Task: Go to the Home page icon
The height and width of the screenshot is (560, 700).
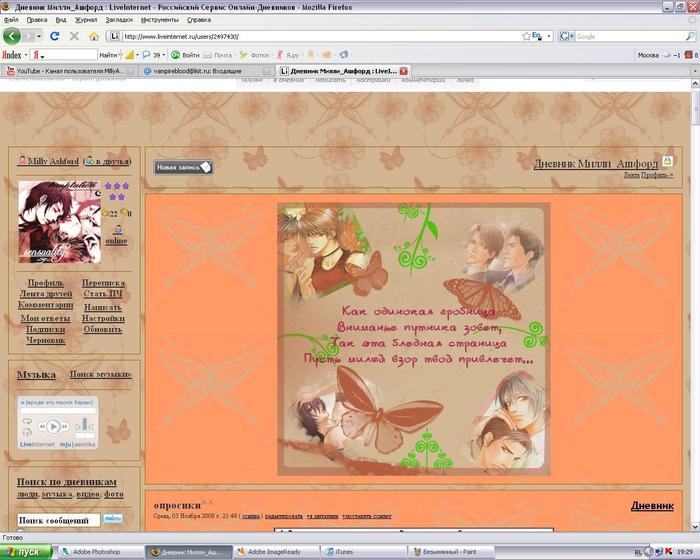Action: pyautogui.click(x=94, y=36)
